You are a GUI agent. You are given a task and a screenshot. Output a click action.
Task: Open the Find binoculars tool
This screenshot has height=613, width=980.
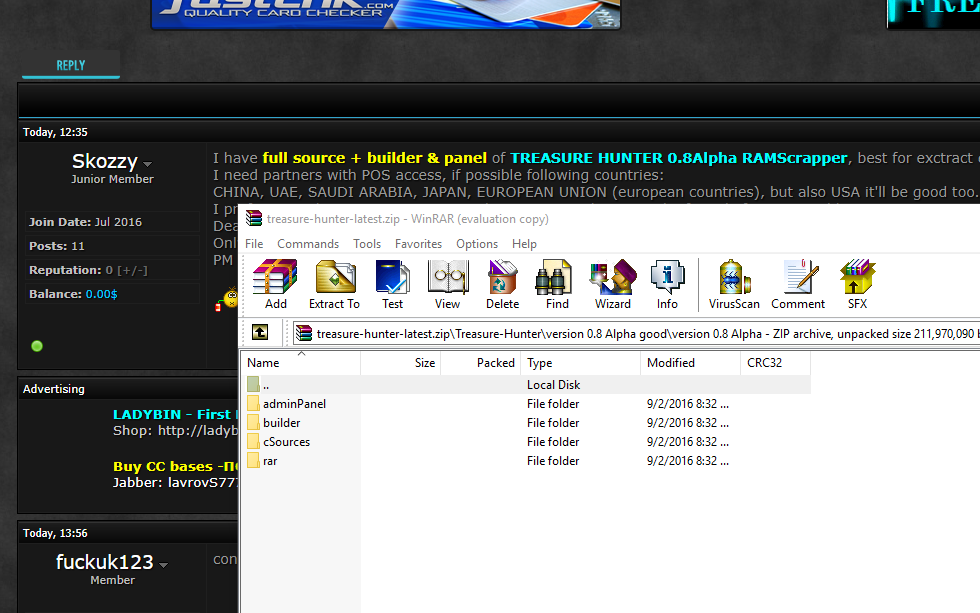pyautogui.click(x=556, y=284)
